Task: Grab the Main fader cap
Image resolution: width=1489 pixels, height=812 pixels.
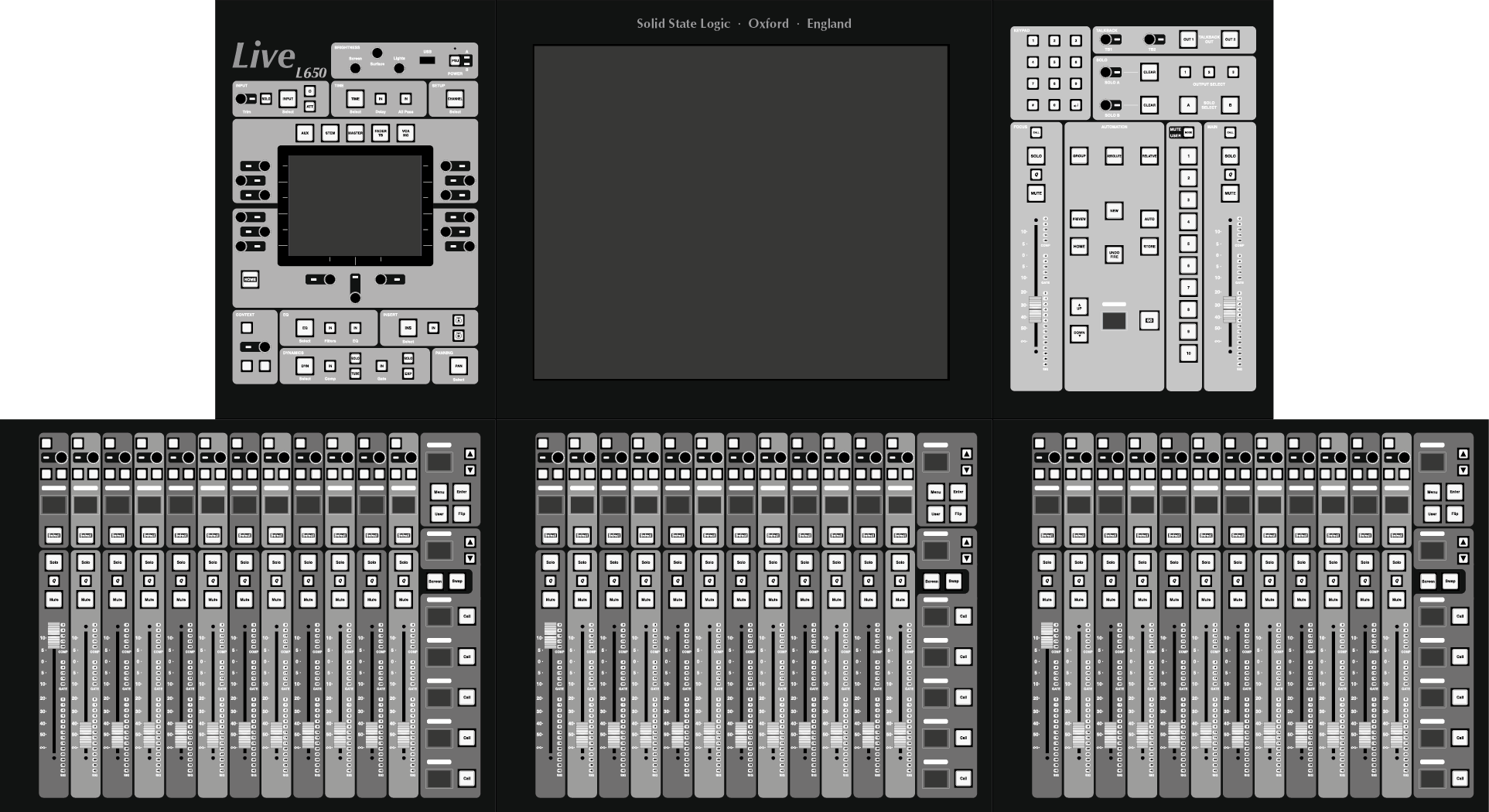Action: click(x=1230, y=311)
